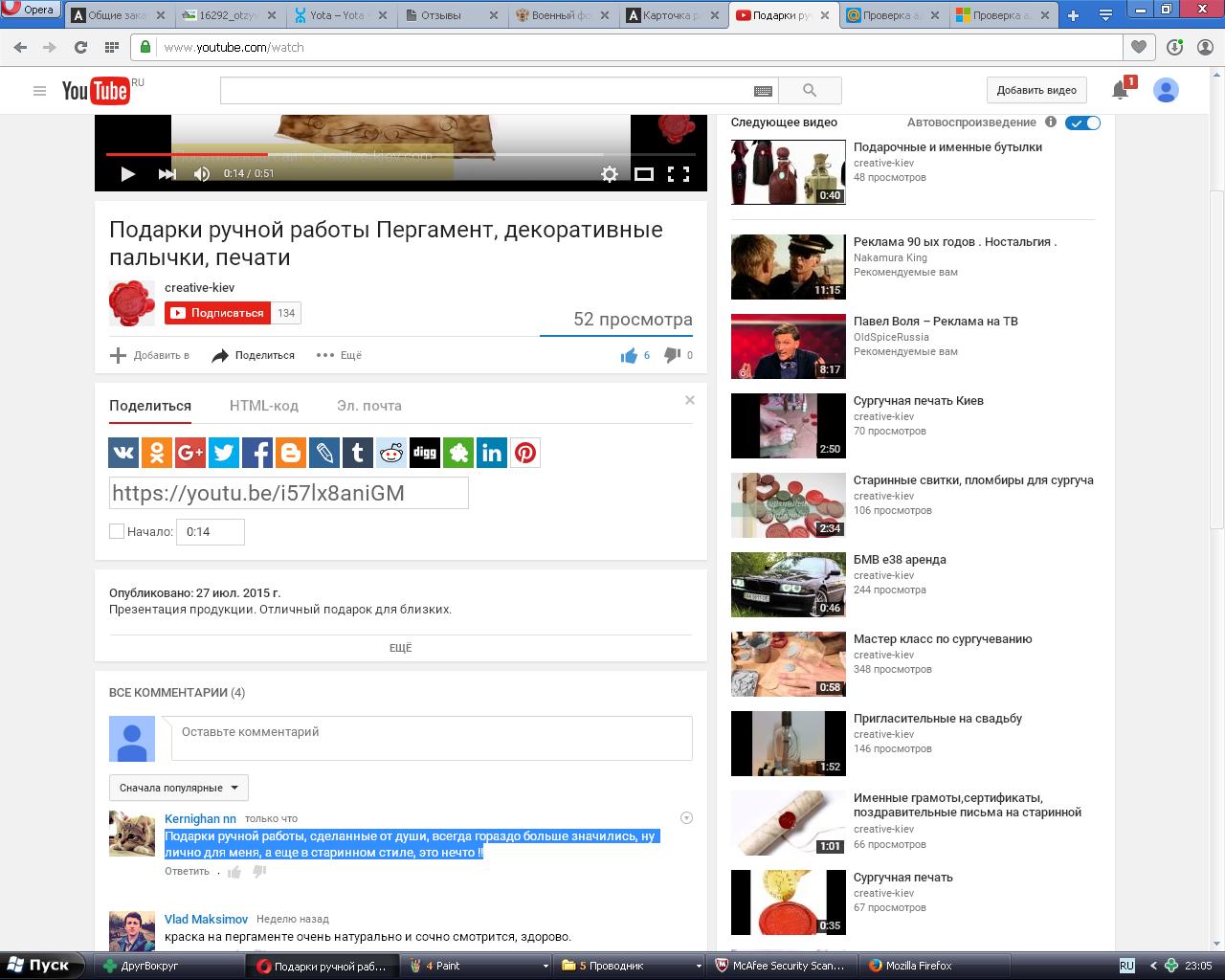The height and width of the screenshot is (980, 1225).
Task: Share on Tumblr icon
Action: (358, 453)
